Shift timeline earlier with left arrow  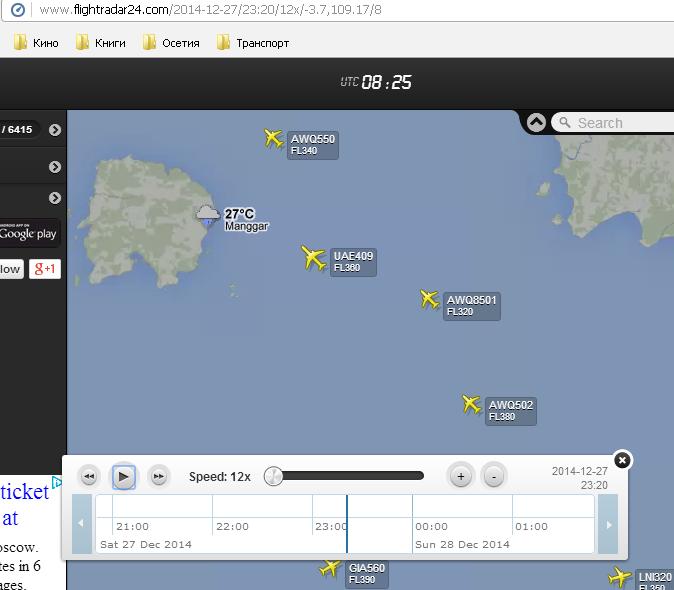pos(82,524)
